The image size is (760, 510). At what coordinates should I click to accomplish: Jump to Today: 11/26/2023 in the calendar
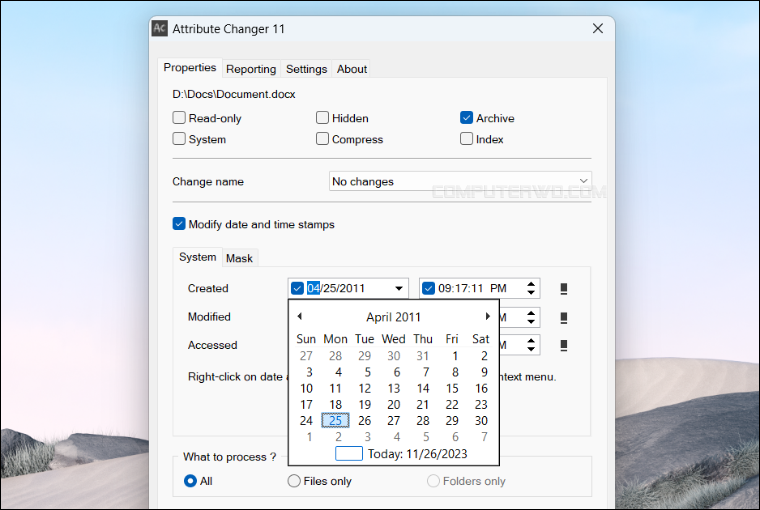point(401,454)
